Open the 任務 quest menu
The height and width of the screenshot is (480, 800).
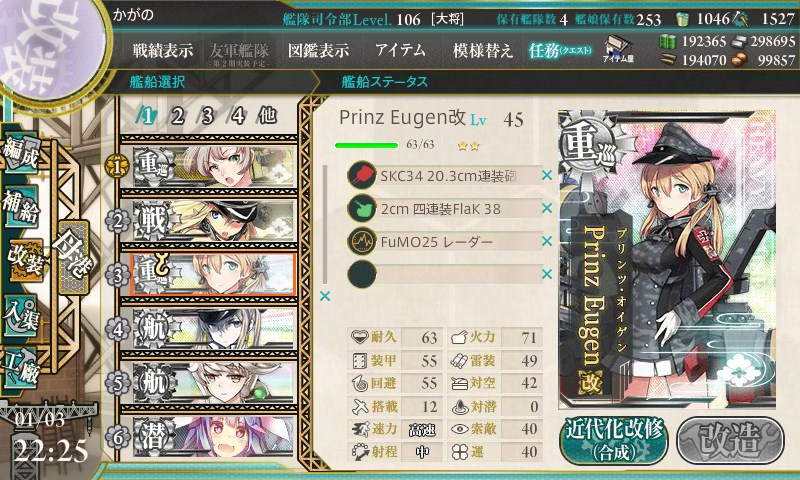(x=560, y=50)
